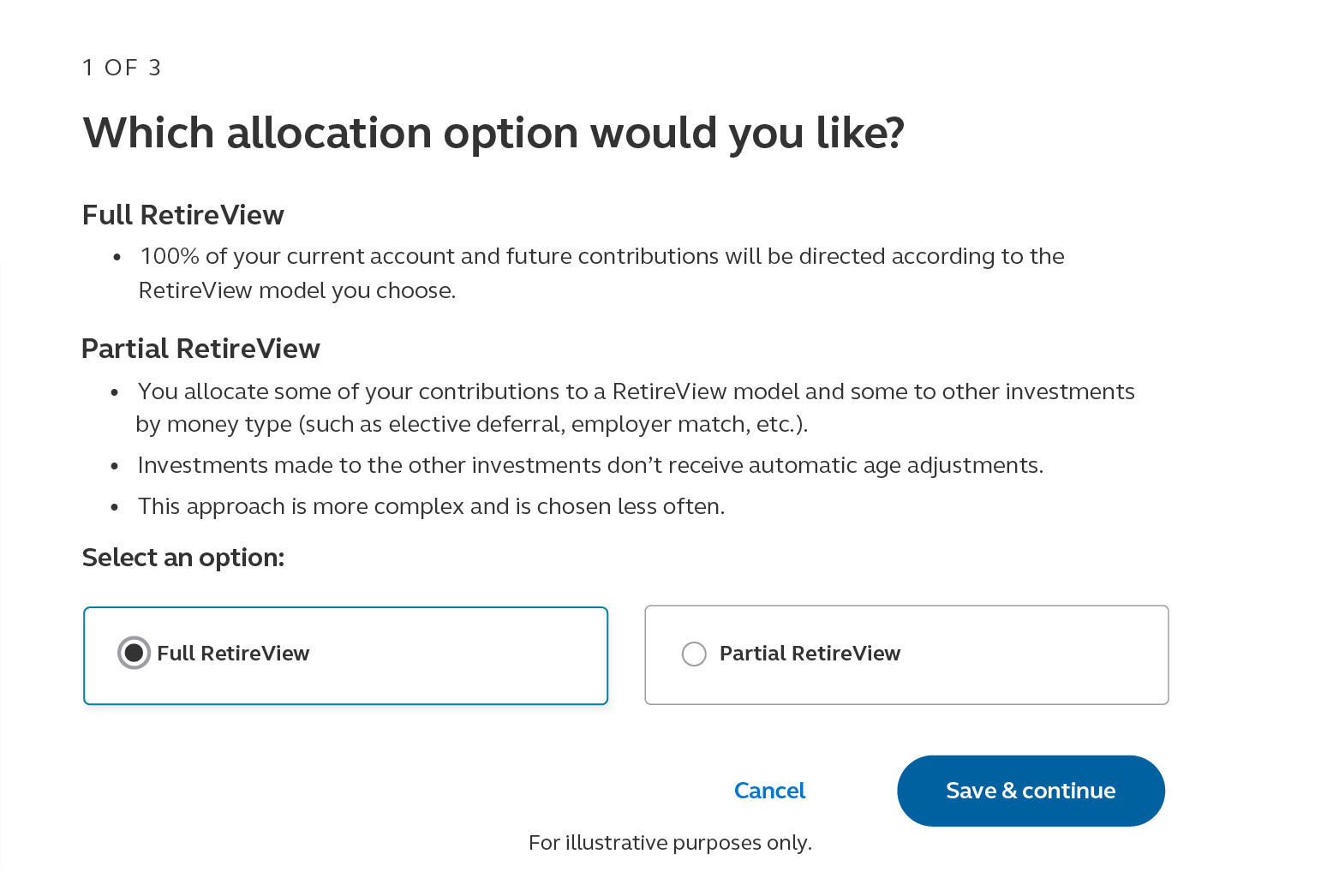This screenshot has width=1339, height=896.
Task: Click the Full RetireView section heading
Action: tap(182, 214)
